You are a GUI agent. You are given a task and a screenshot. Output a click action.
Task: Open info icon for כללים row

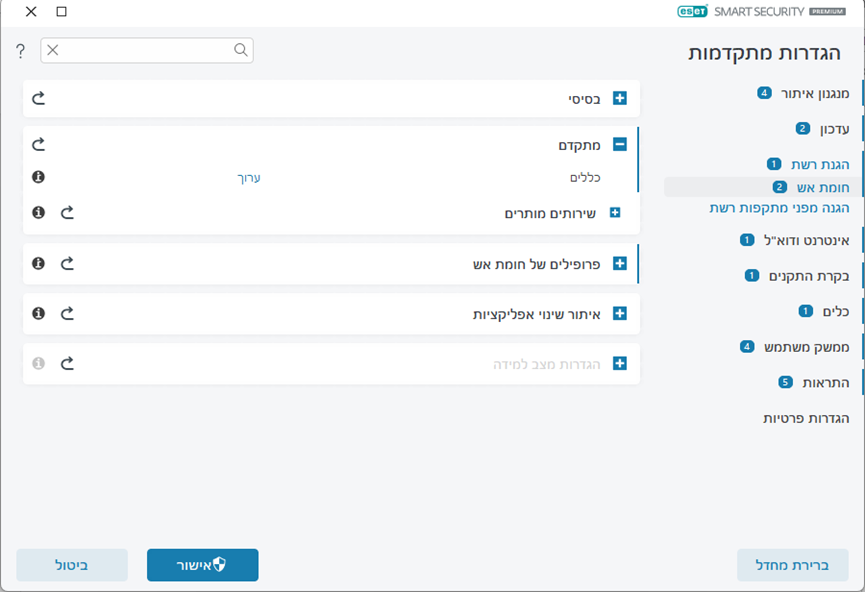point(38,177)
